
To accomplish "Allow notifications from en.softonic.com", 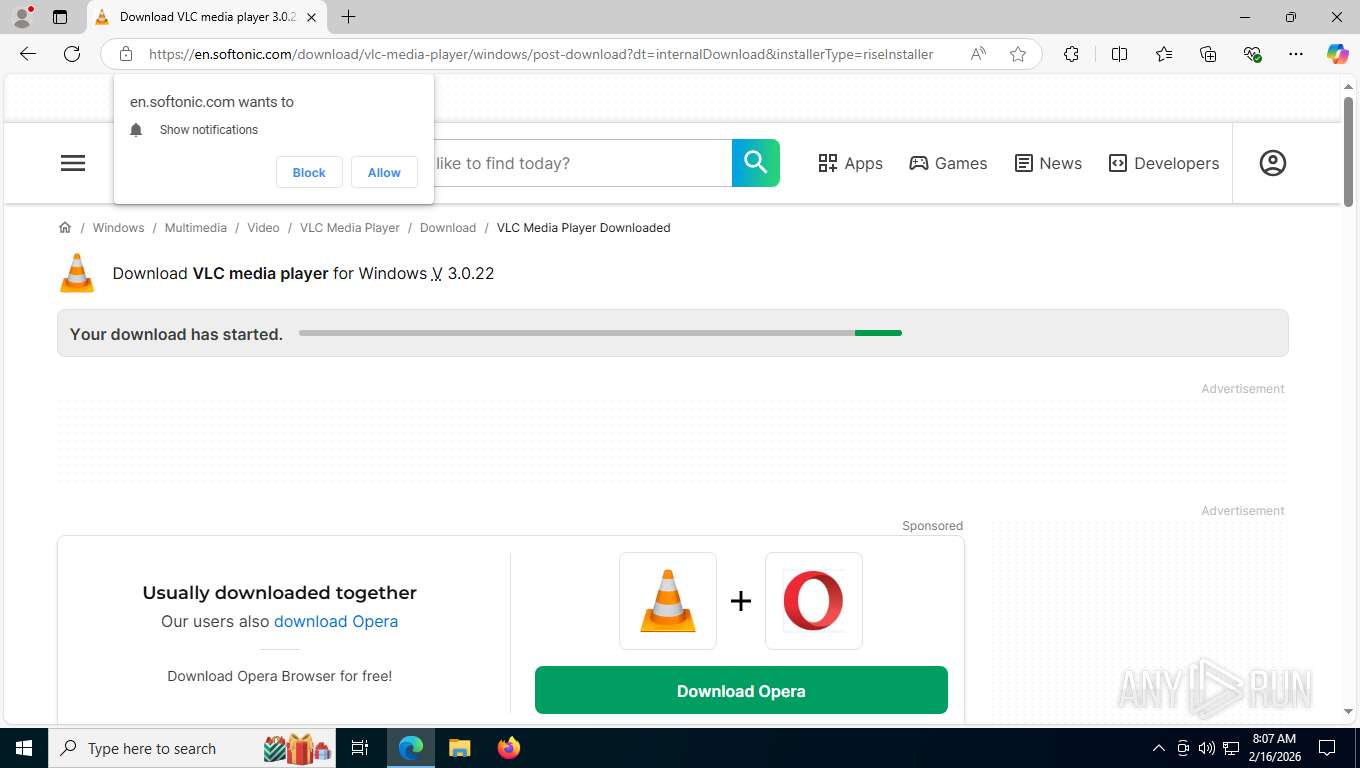I will (x=384, y=172).
